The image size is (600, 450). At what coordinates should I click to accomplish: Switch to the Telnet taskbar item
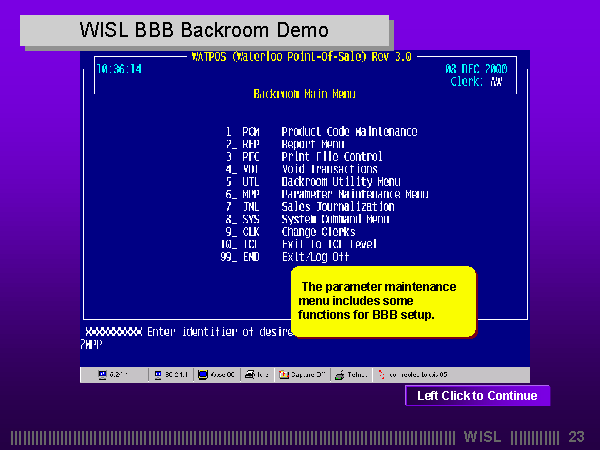click(x=351, y=375)
